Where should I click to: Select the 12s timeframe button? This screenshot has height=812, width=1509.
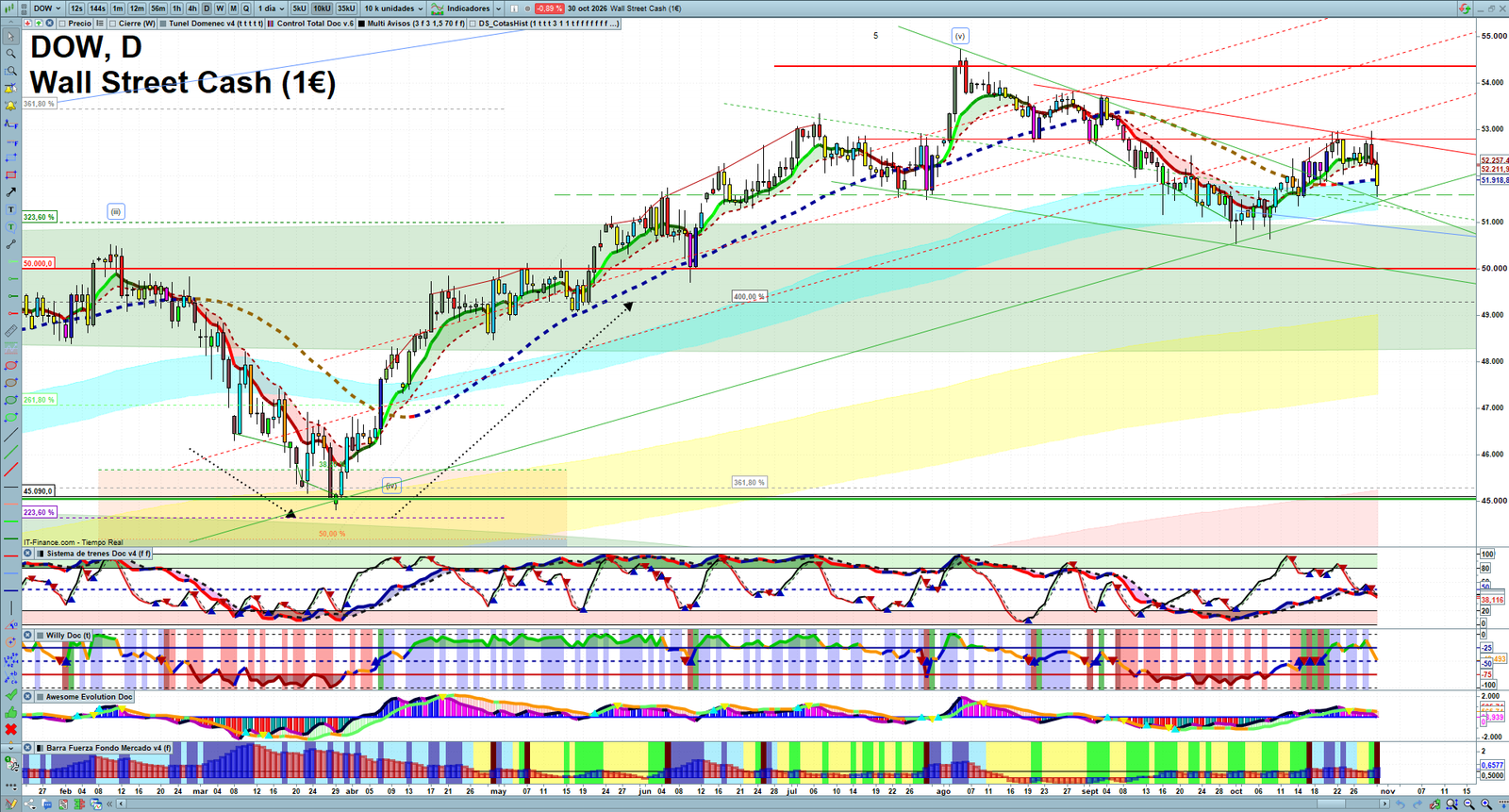(x=76, y=8)
